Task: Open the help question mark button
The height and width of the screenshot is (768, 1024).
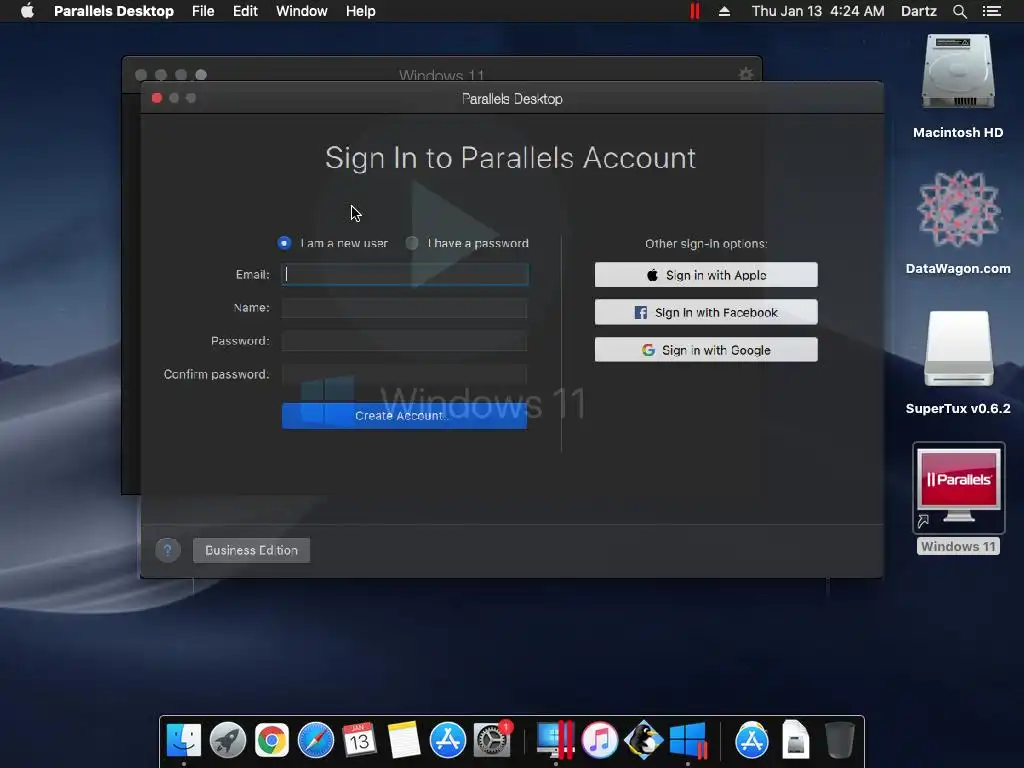Action: pyautogui.click(x=168, y=551)
